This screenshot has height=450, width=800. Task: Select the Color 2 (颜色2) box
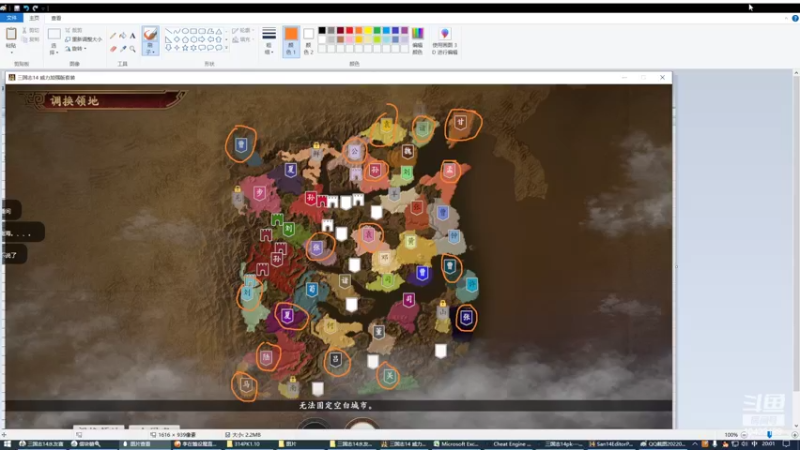308,41
